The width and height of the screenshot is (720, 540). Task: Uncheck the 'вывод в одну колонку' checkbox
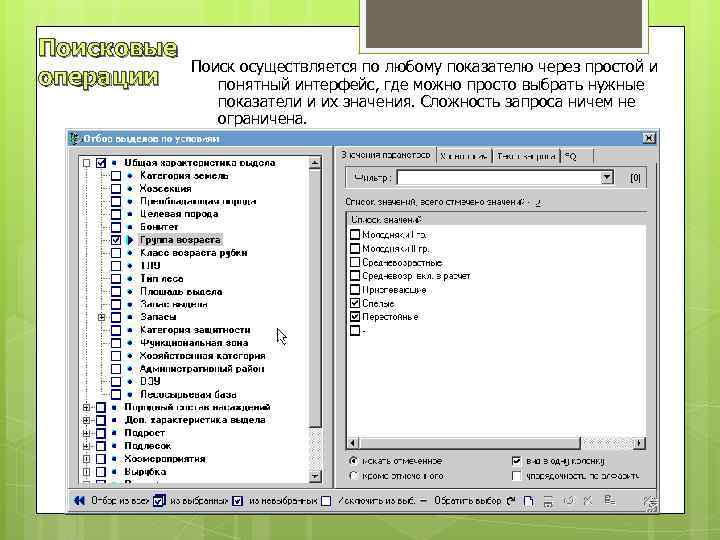tap(517, 461)
